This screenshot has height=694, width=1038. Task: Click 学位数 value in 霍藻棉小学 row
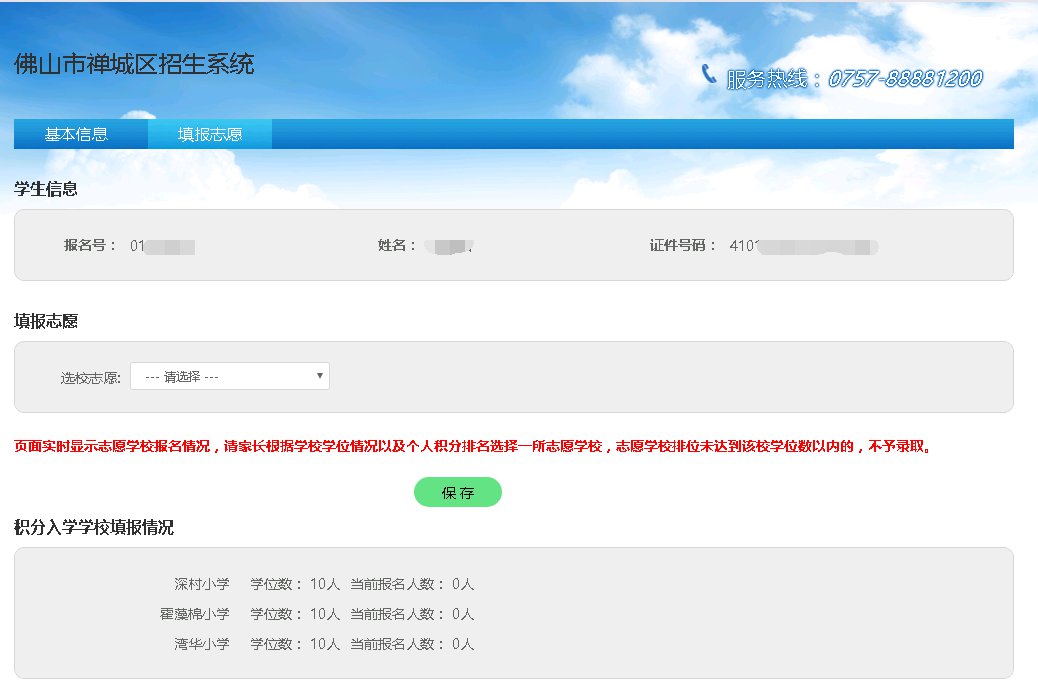[x=325, y=614]
